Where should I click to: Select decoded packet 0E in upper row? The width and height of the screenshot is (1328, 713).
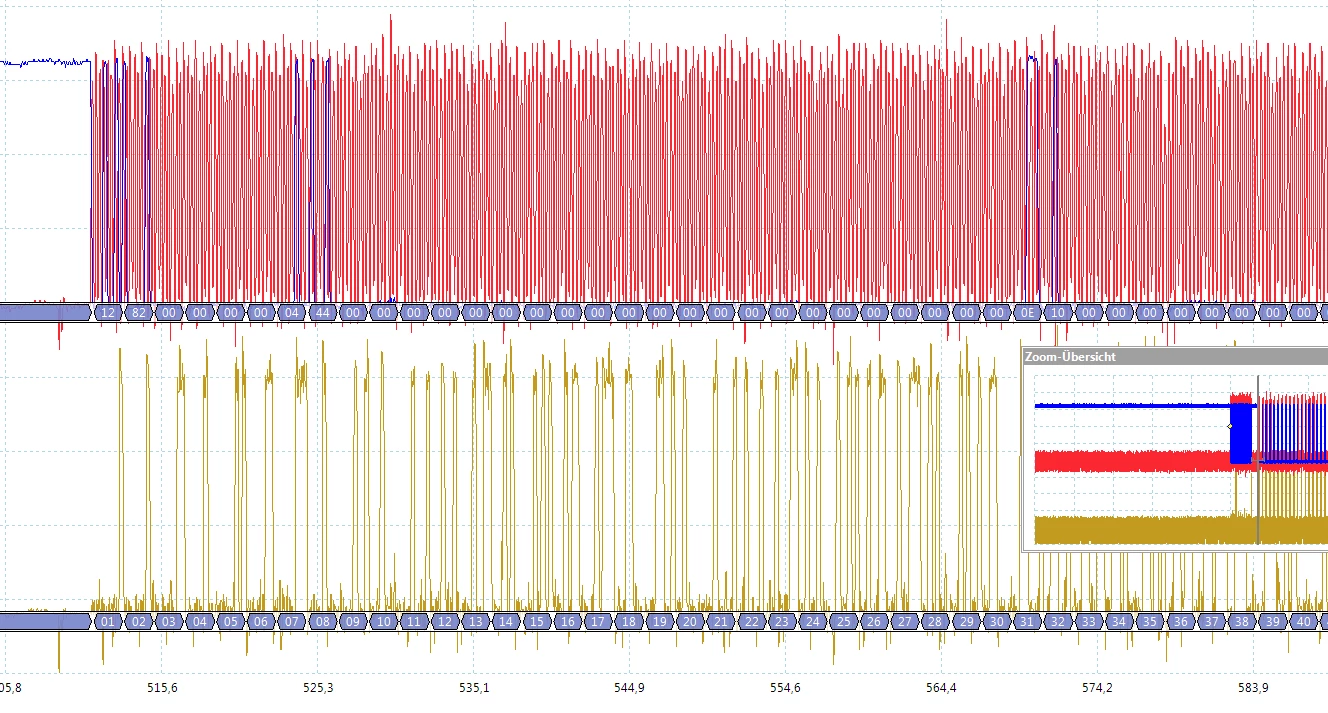click(x=1027, y=313)
